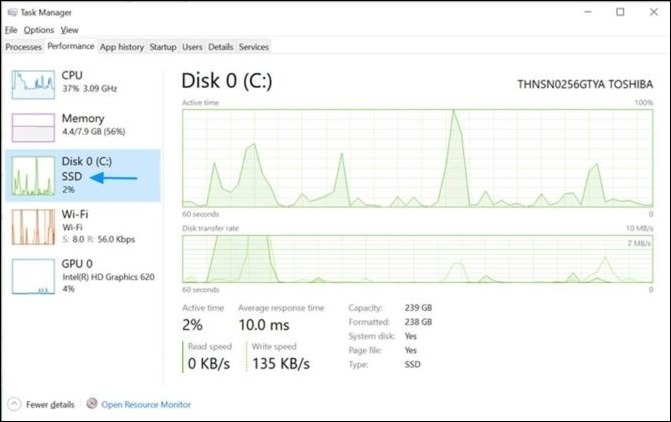Screen dimensions: 671x422
Task: Select the Wi-Fi activity graph thumbnail
Action: (x=33, y=227)
